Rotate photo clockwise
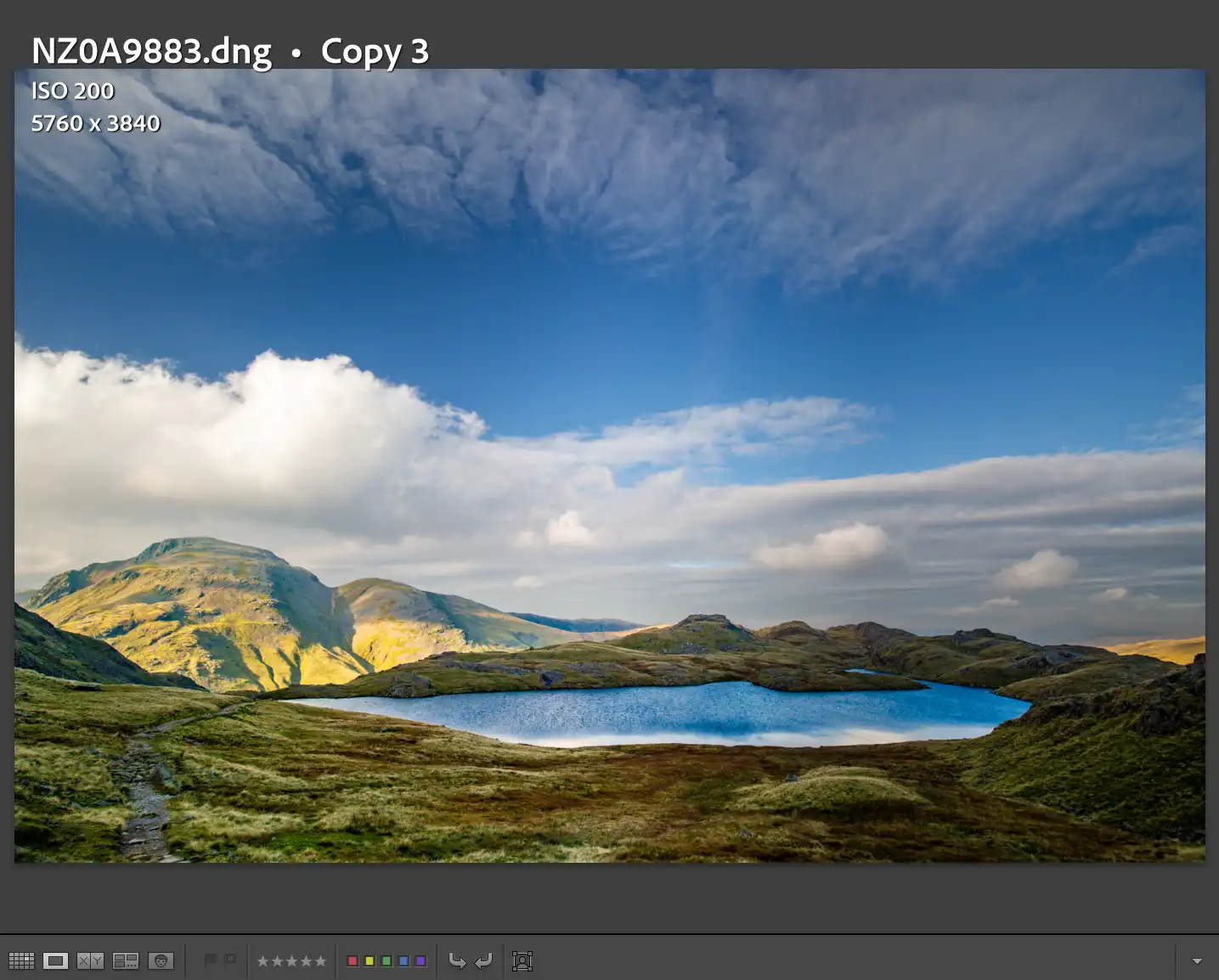This screenshot has width=1219, height=980. pos(483,960)
